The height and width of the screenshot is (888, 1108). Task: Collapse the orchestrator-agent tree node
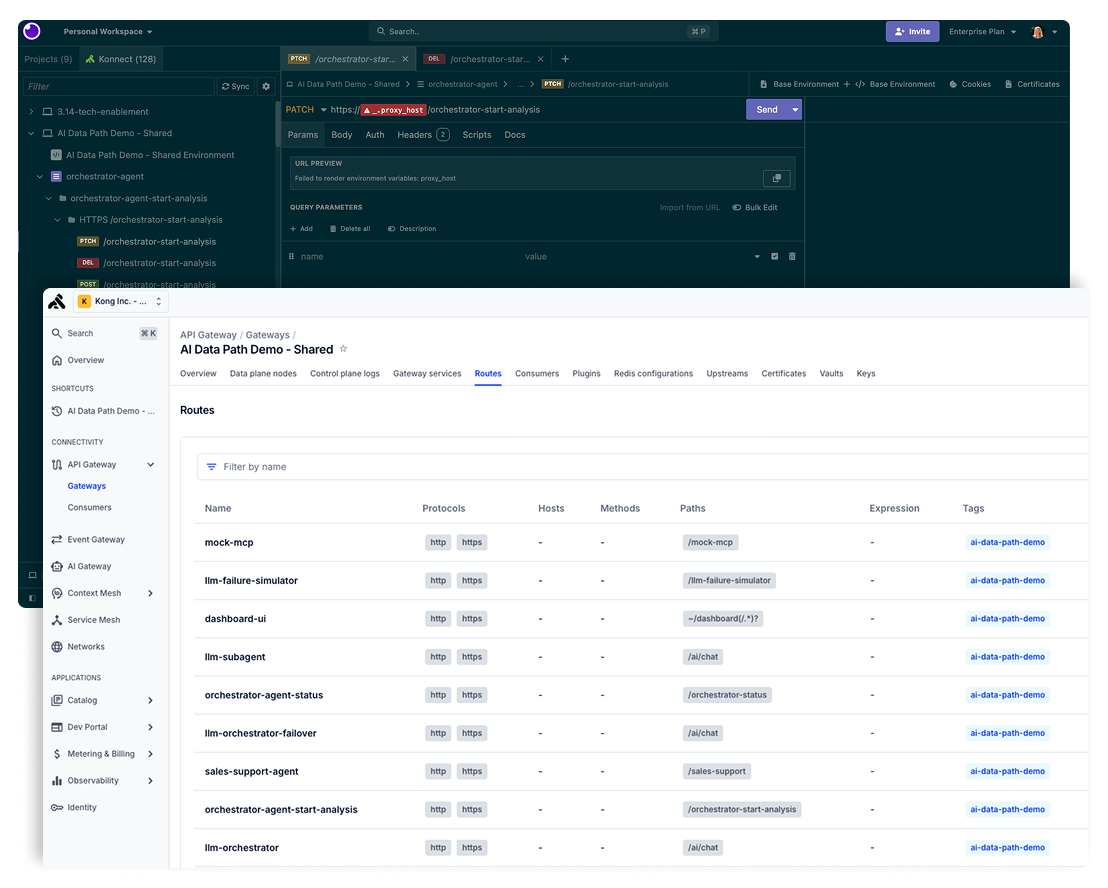[x=40, y=177]
